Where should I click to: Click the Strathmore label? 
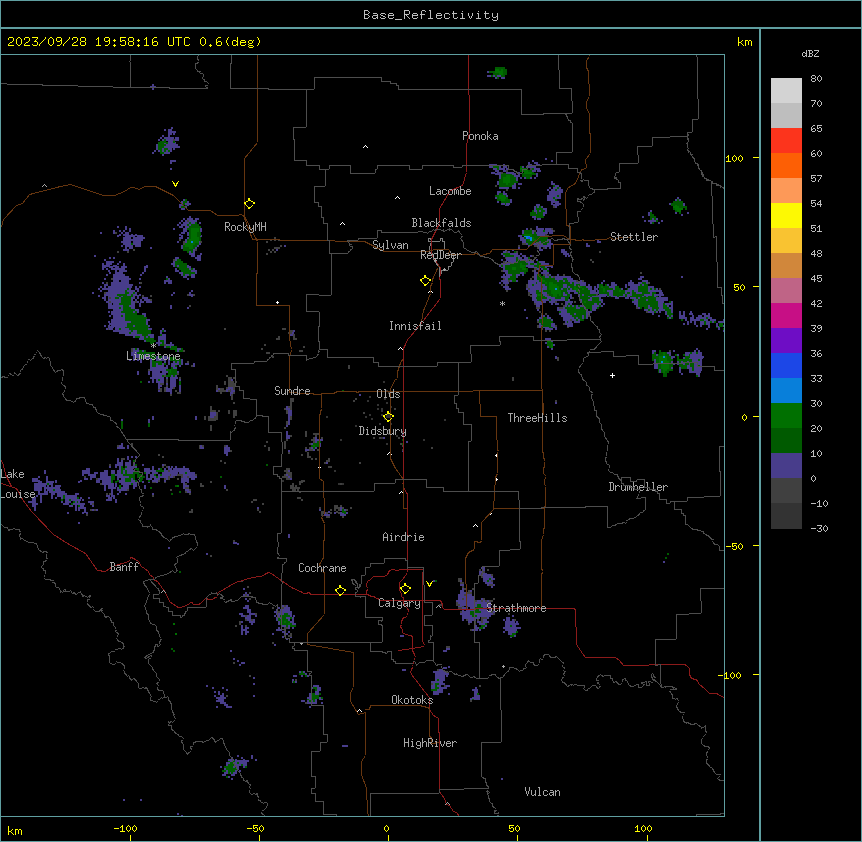click(x=516, y=608)
